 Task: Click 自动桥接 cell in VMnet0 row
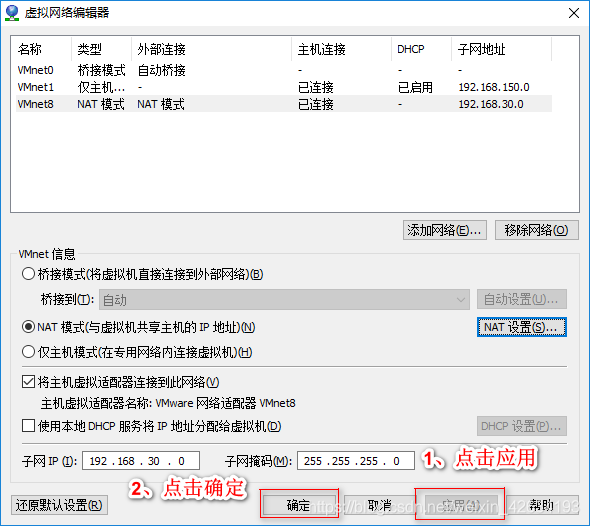coord(161,70)
